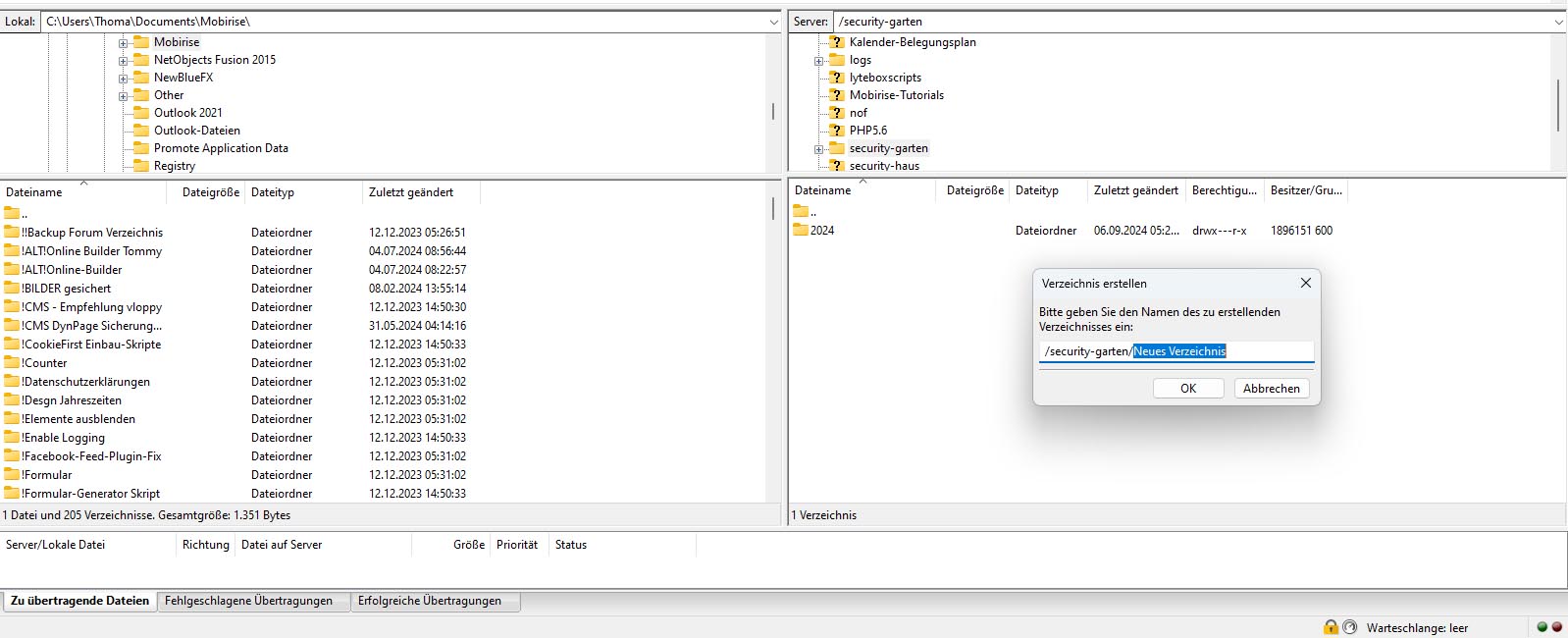Click the Kalender-Belegungsplan unknown-folder icon
The height and width of the screenshot is (638, 1568).
point(837,42)
